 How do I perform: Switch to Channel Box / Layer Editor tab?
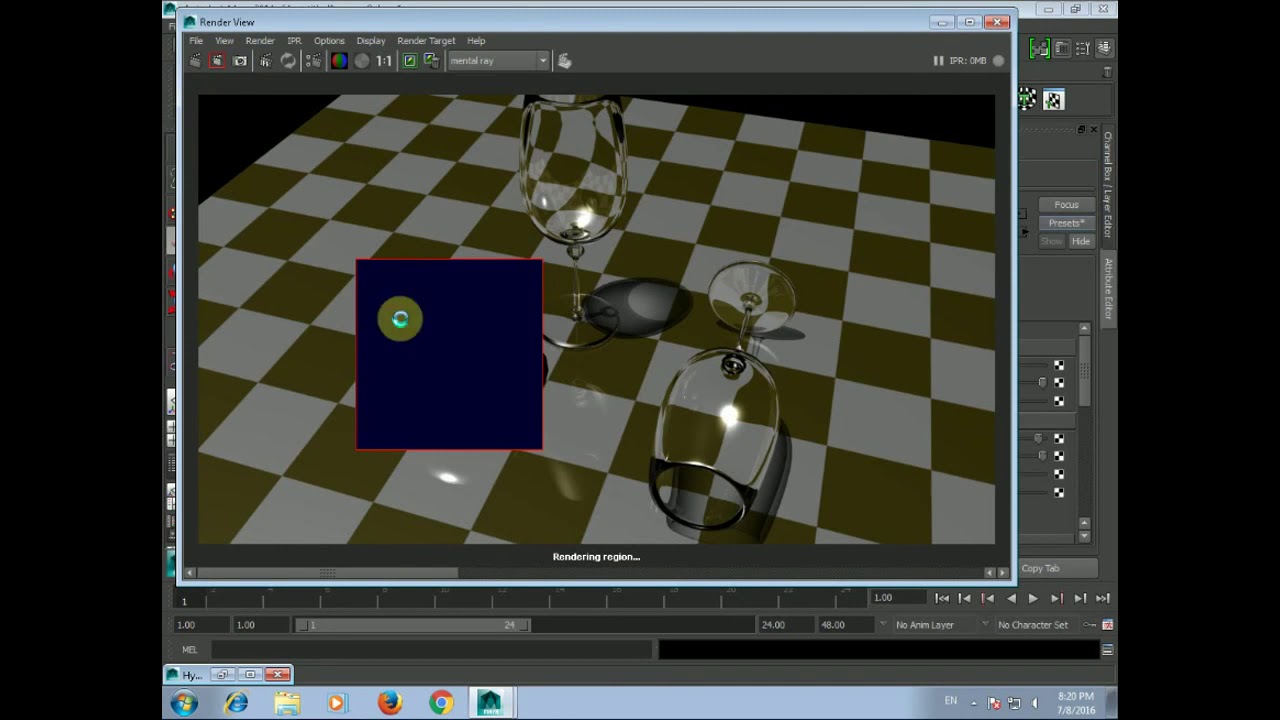pos(1108,185)
